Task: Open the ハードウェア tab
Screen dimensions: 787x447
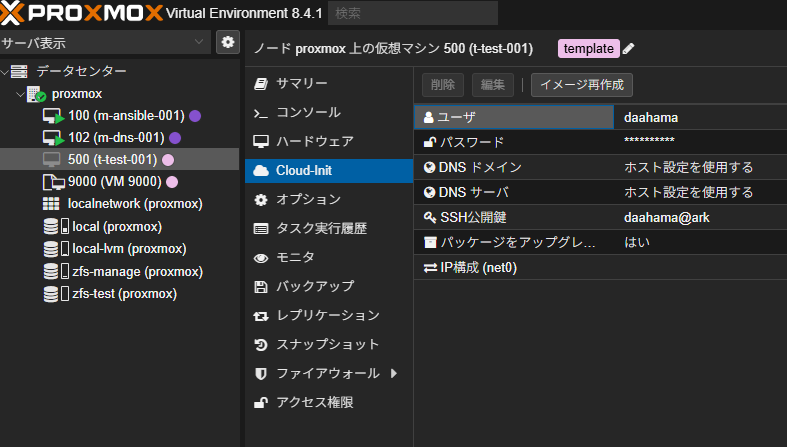Action: click(x=329, y=141)
